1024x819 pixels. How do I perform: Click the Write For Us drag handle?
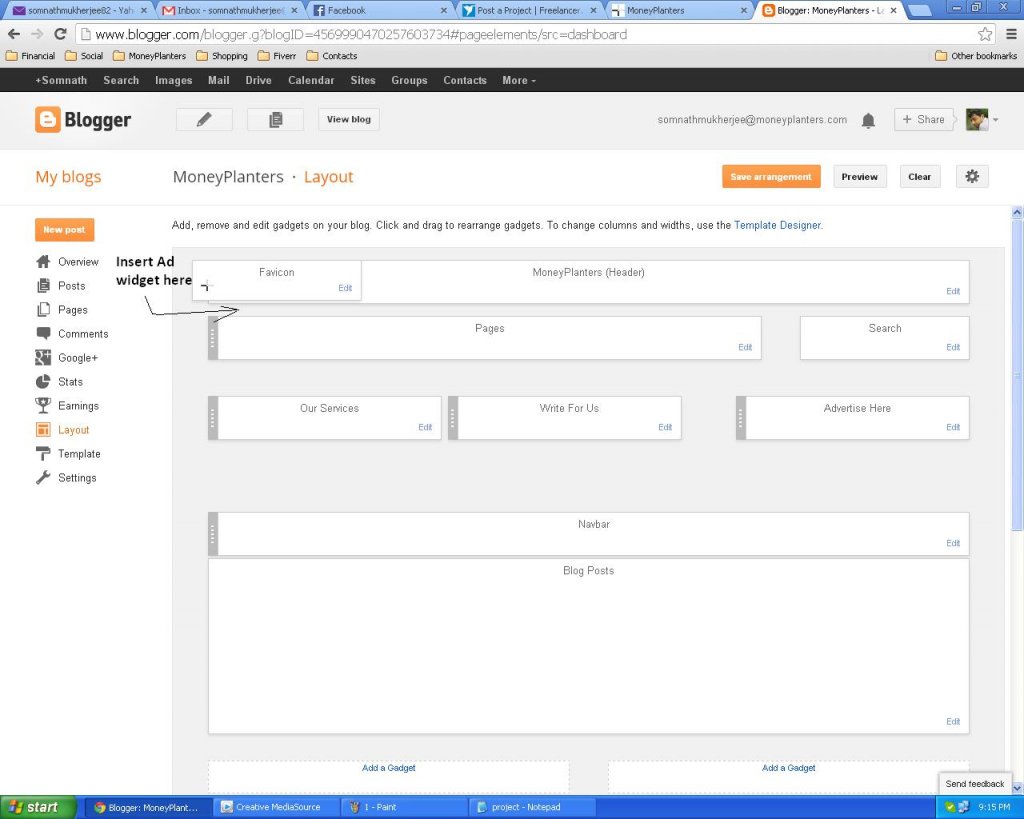453,418
